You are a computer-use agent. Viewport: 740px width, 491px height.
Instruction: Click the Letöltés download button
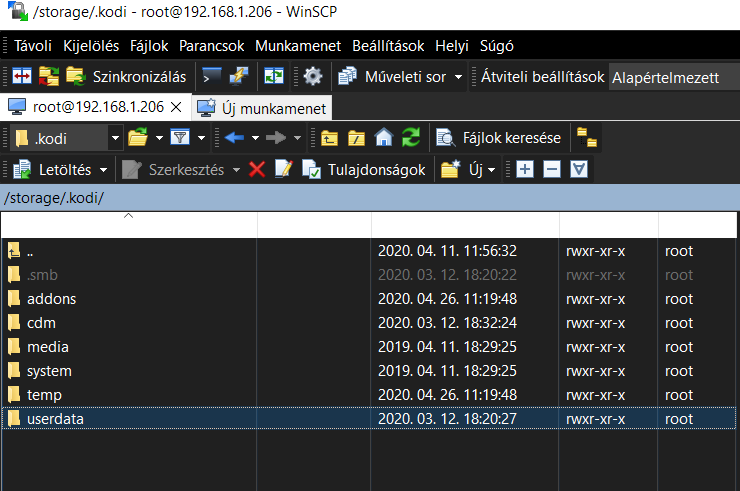pyautogui.click(x=52, y=169)
